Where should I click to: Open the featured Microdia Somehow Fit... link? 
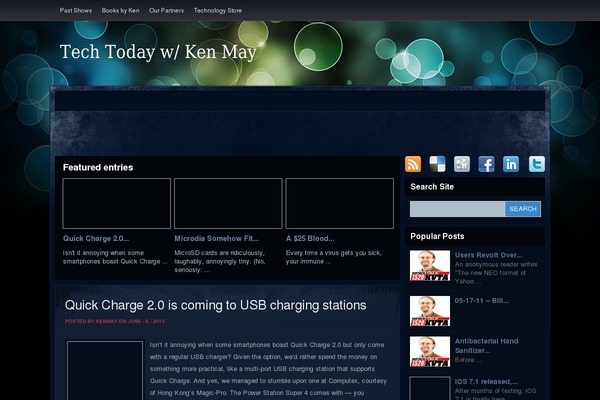[x=217, y=238]
